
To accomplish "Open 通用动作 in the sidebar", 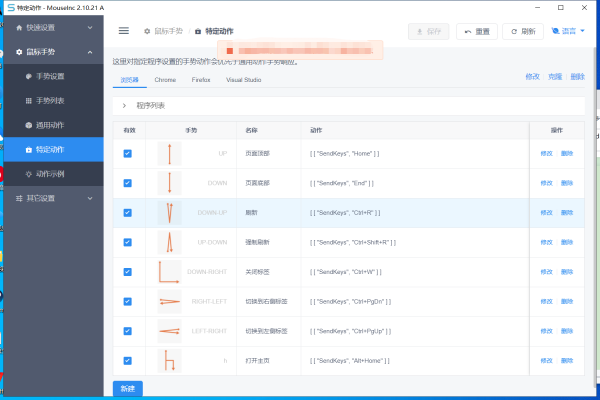I will [54, 125].
